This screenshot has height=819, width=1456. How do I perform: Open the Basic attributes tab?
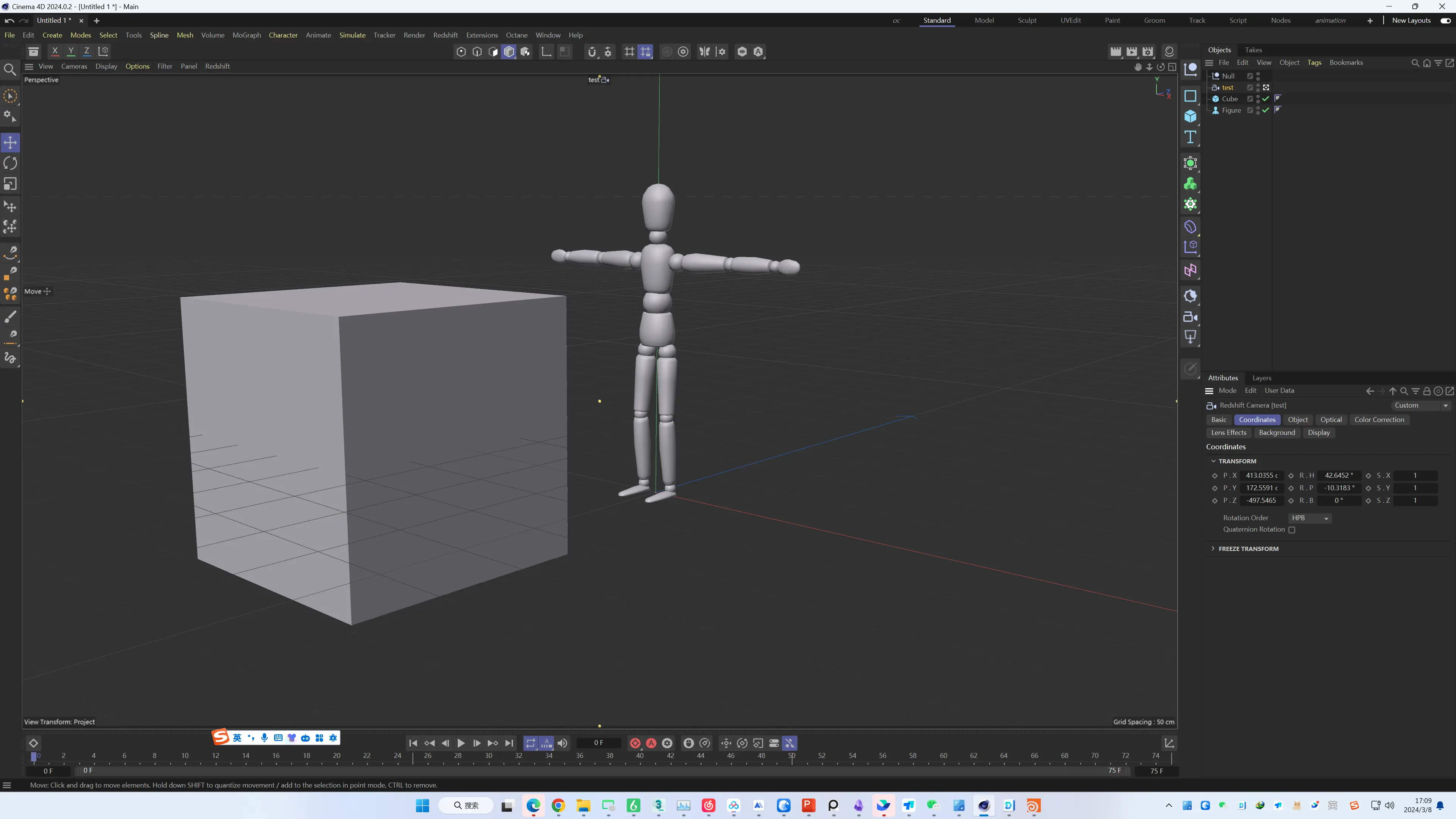click(x=1219, y=419)
